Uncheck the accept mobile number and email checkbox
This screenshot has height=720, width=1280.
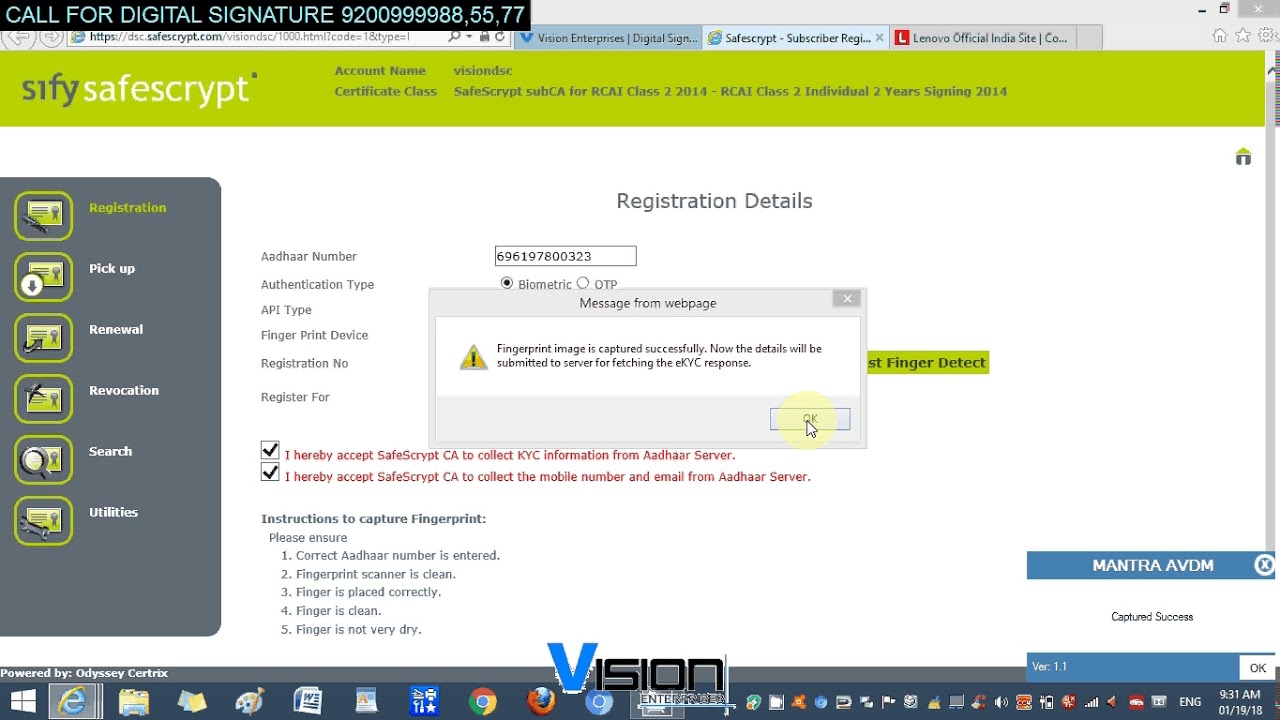coord(270,472)
